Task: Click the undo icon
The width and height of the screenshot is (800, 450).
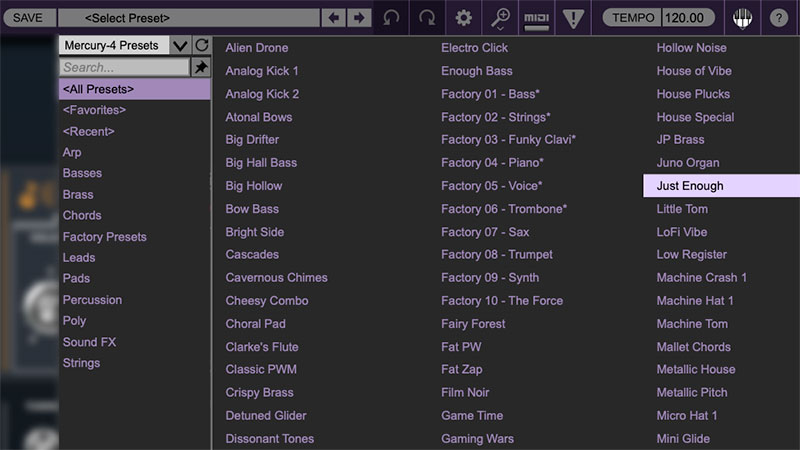Action: point(391,18)
